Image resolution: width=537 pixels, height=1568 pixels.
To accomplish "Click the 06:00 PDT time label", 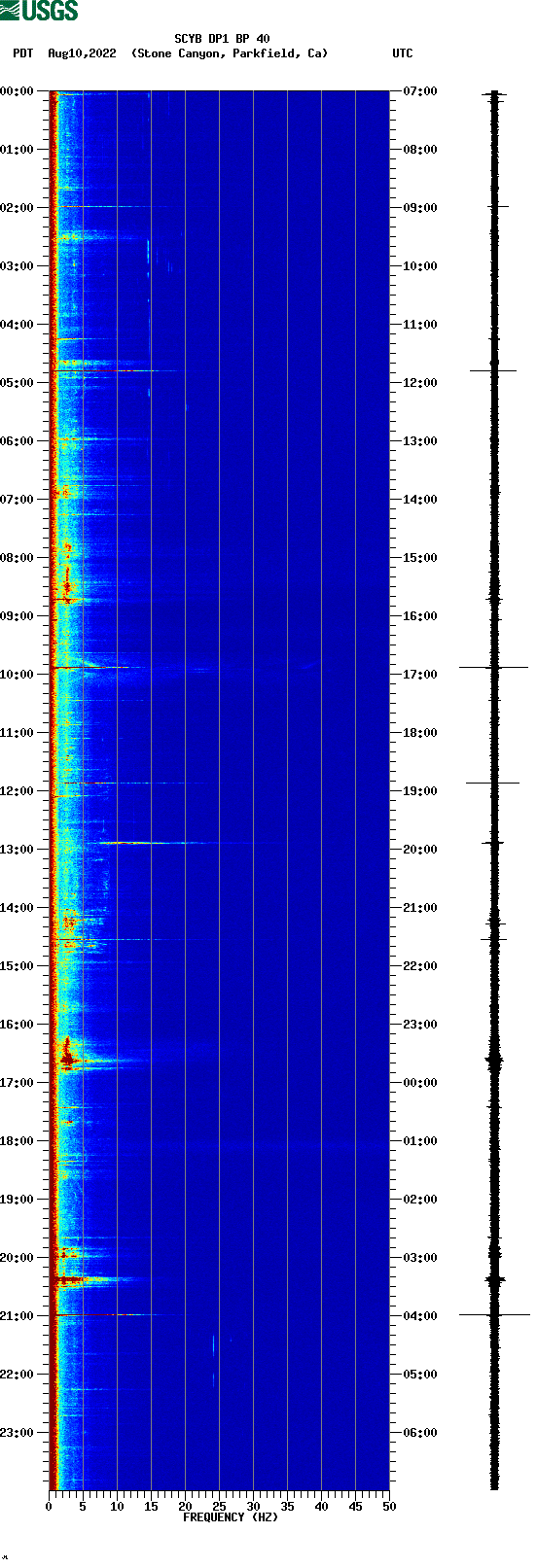I will [18, 441].
